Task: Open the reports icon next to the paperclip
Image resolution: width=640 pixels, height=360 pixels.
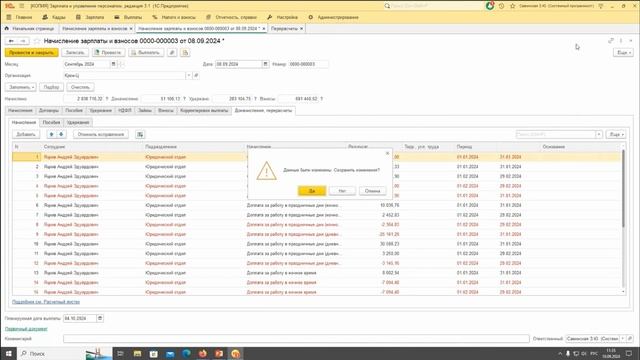Action: (185, 53)
